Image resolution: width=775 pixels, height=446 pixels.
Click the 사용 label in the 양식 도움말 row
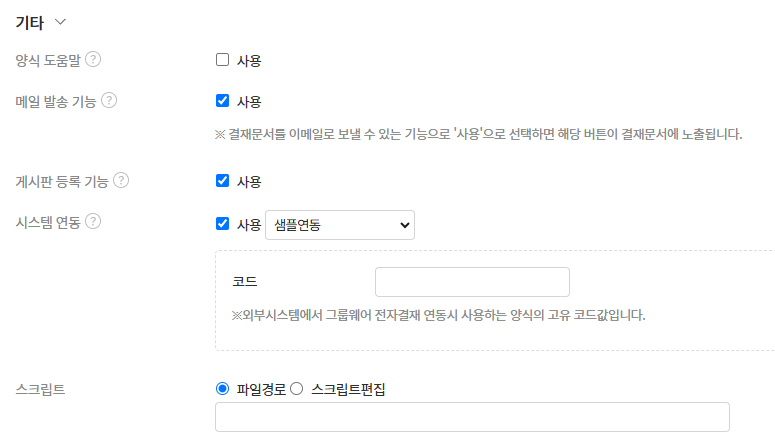point(249,60)
